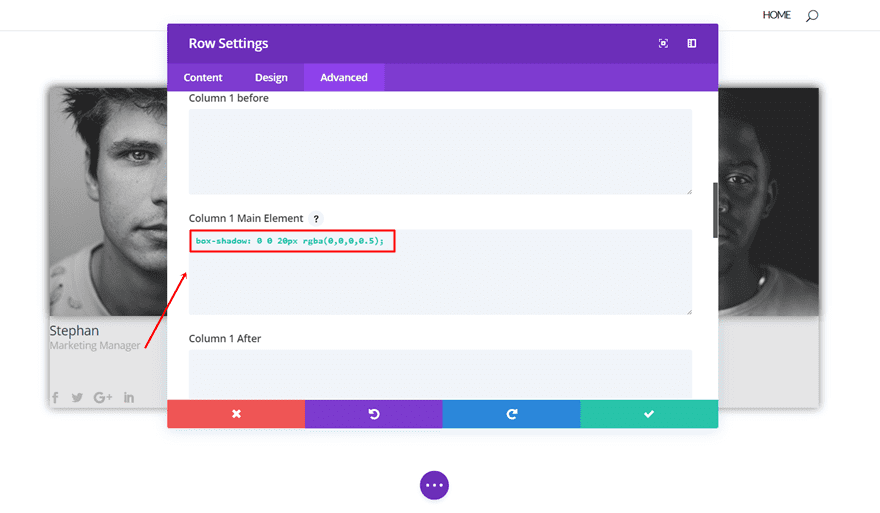Click Stephan's Google Plus icon
The image size is (880, 513).
click(x=103, y=398)
